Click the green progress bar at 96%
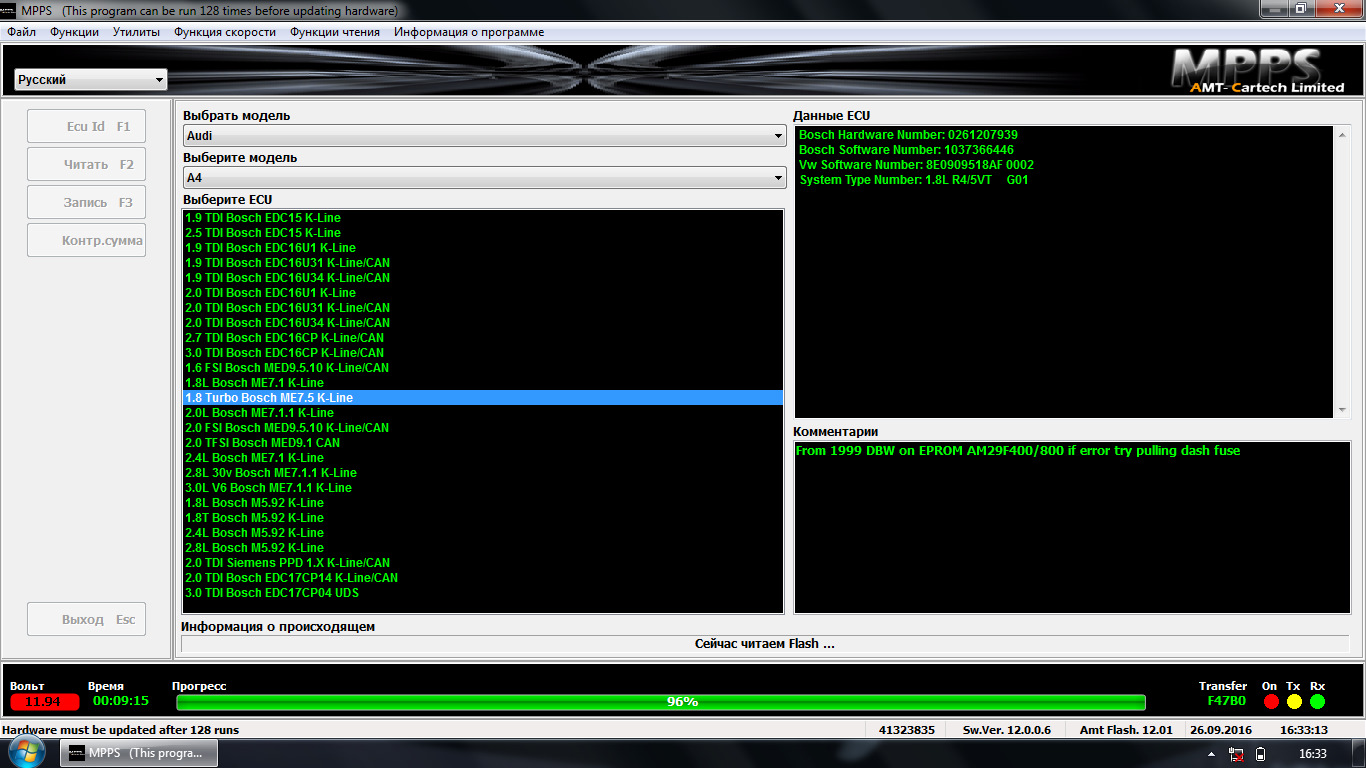The width and height of the screenshot is (1366, 768). click(x=661, y=702)
